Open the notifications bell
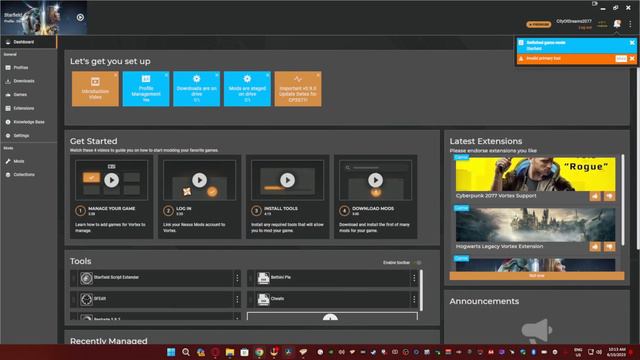Image resolution: width=640 pixels, height=360 pixels. pos(617,24)
